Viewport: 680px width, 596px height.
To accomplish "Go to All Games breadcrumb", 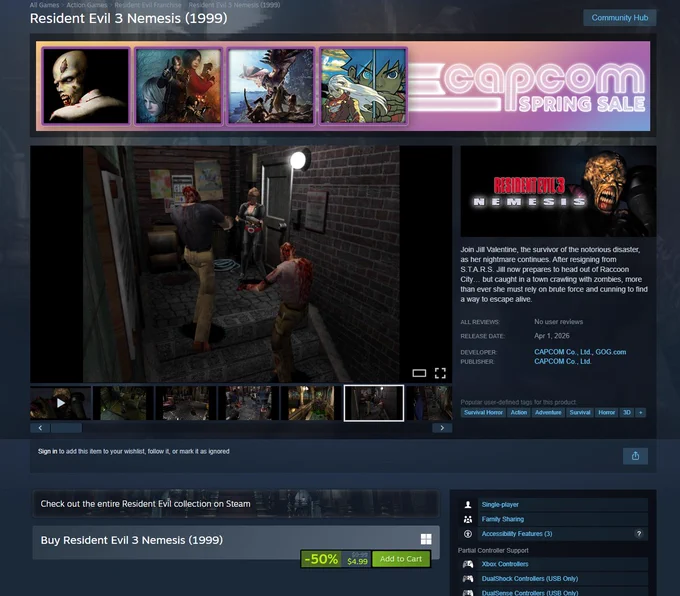I will pos(44,5).
